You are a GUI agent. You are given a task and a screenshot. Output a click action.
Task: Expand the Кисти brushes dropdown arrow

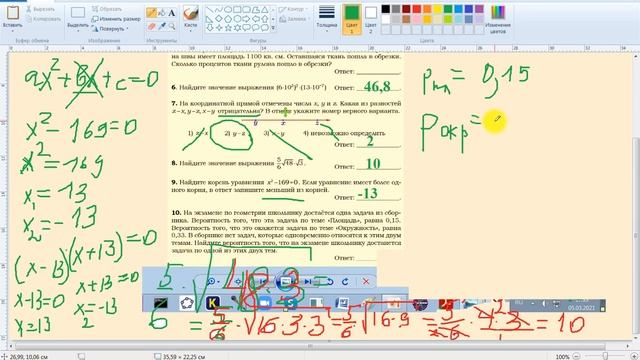coord(191,31)
